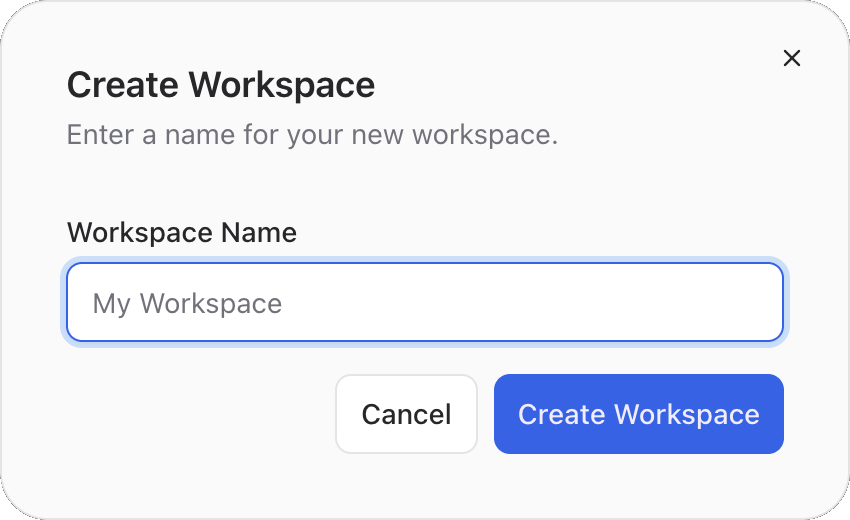Cancel workspace creation

pyautogui.click(x=407, y=414)
